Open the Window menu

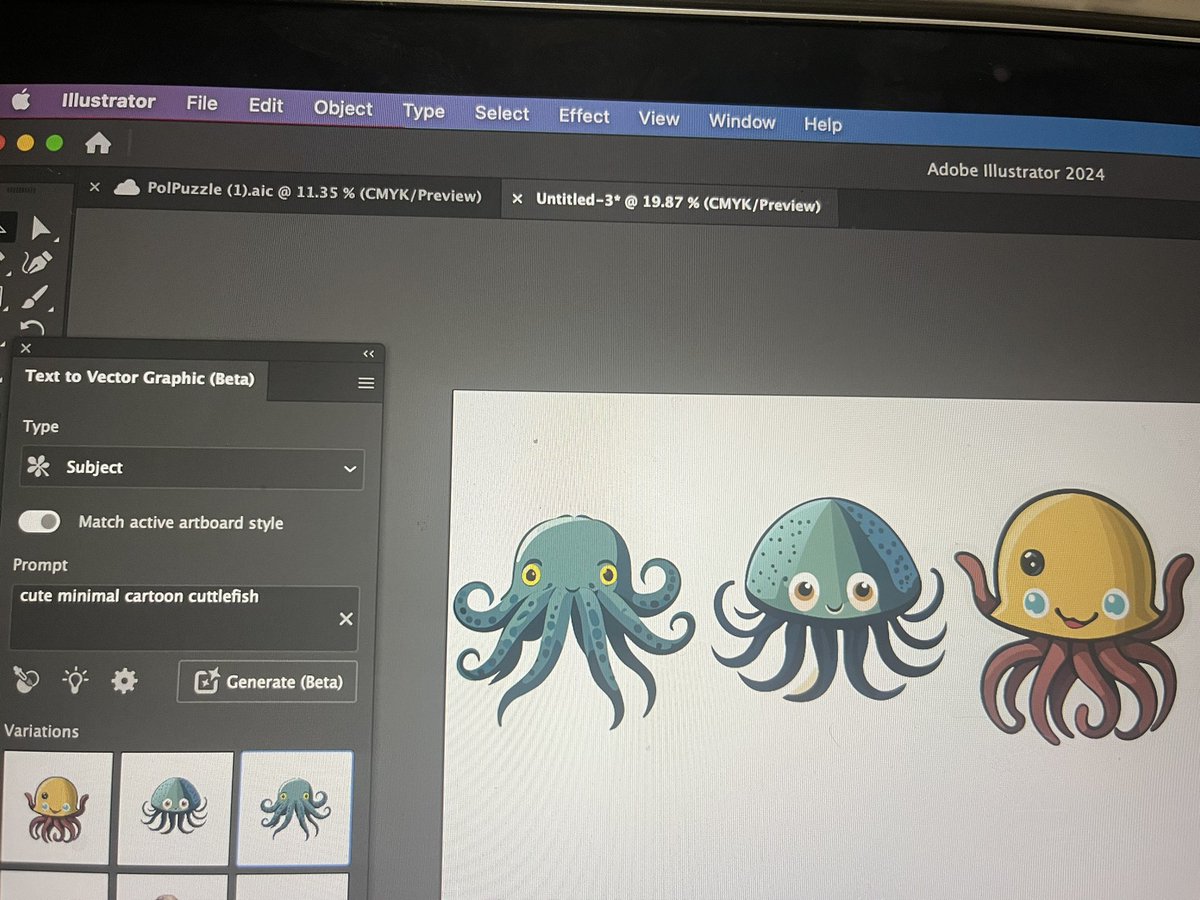pyautogui.click(x=742, y=121)
